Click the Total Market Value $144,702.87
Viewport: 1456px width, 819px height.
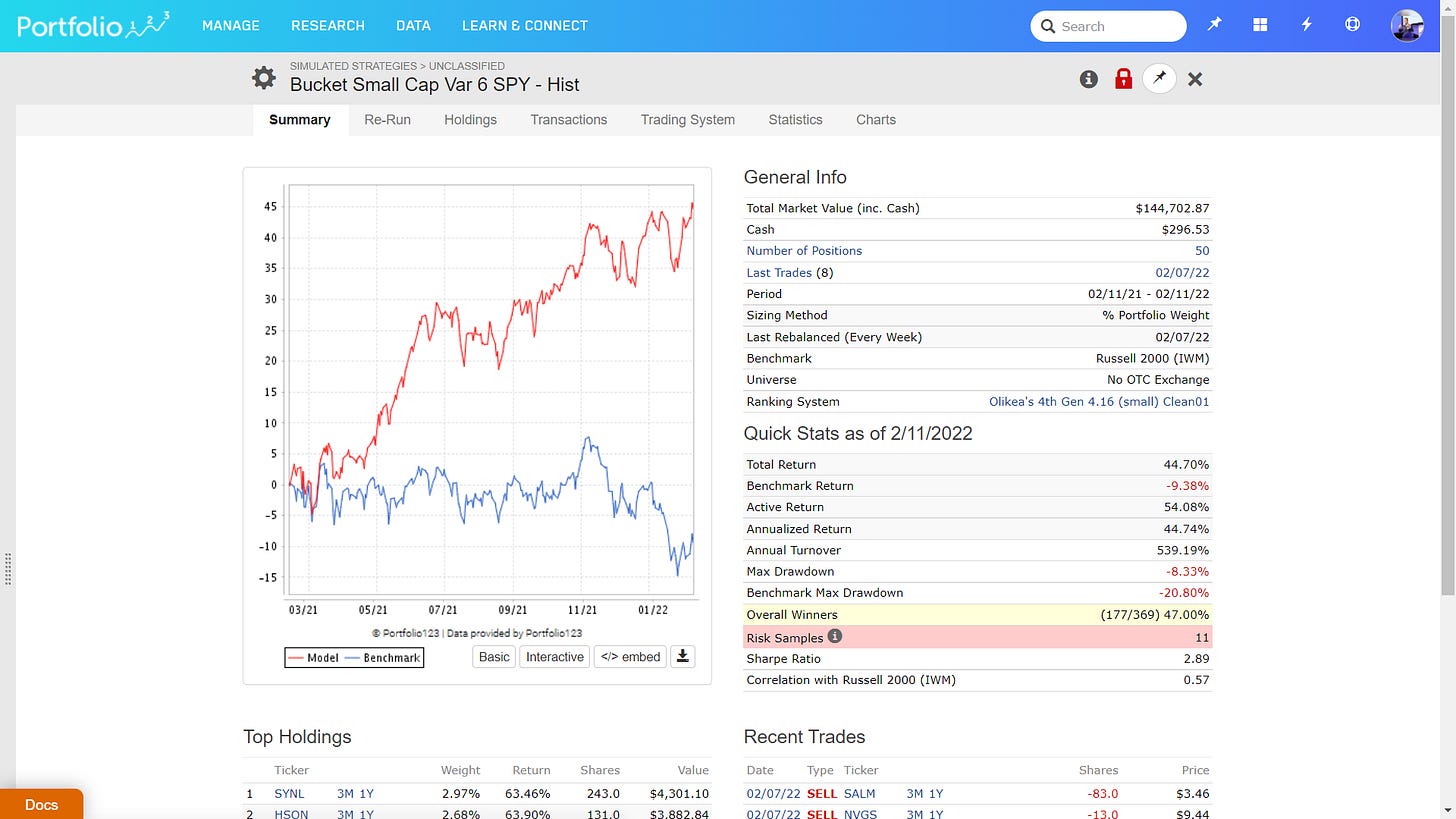[x=1172, y=208]
